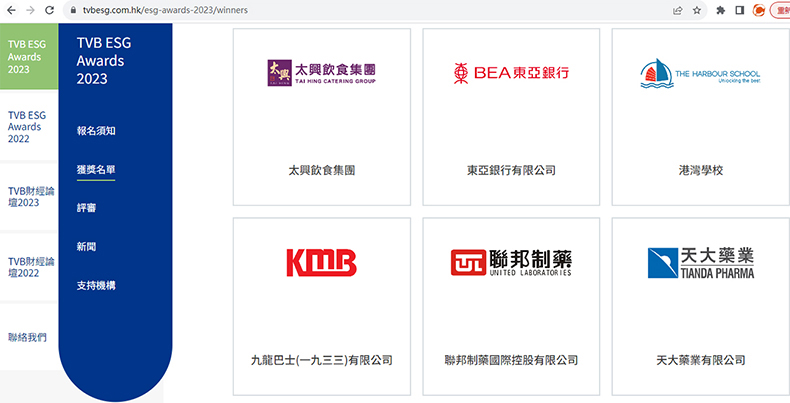
Task: Open the TVB財經論壇2023 tab
Action: pos(30,196)
